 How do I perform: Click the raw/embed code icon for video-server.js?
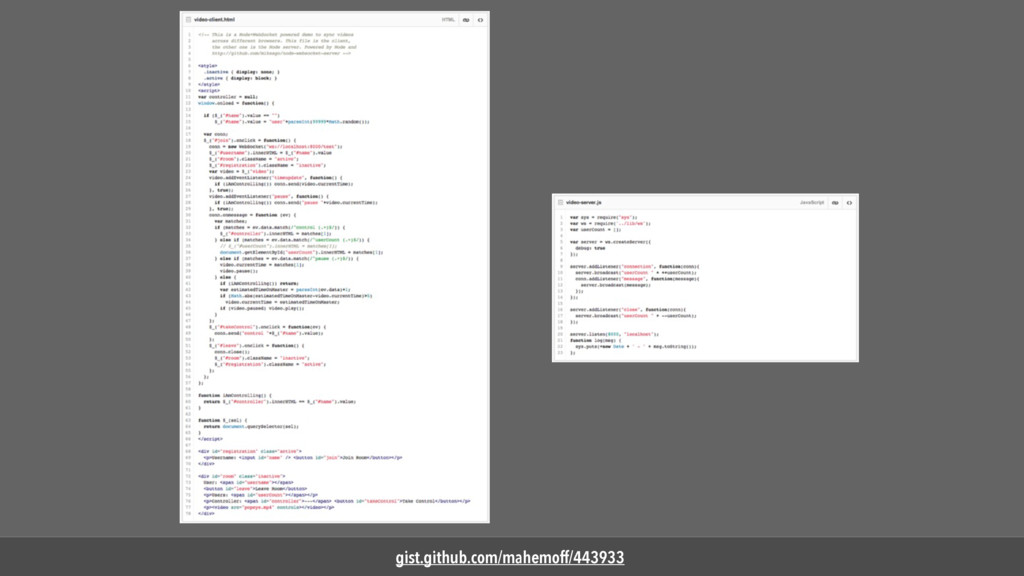tap(849, 203)
